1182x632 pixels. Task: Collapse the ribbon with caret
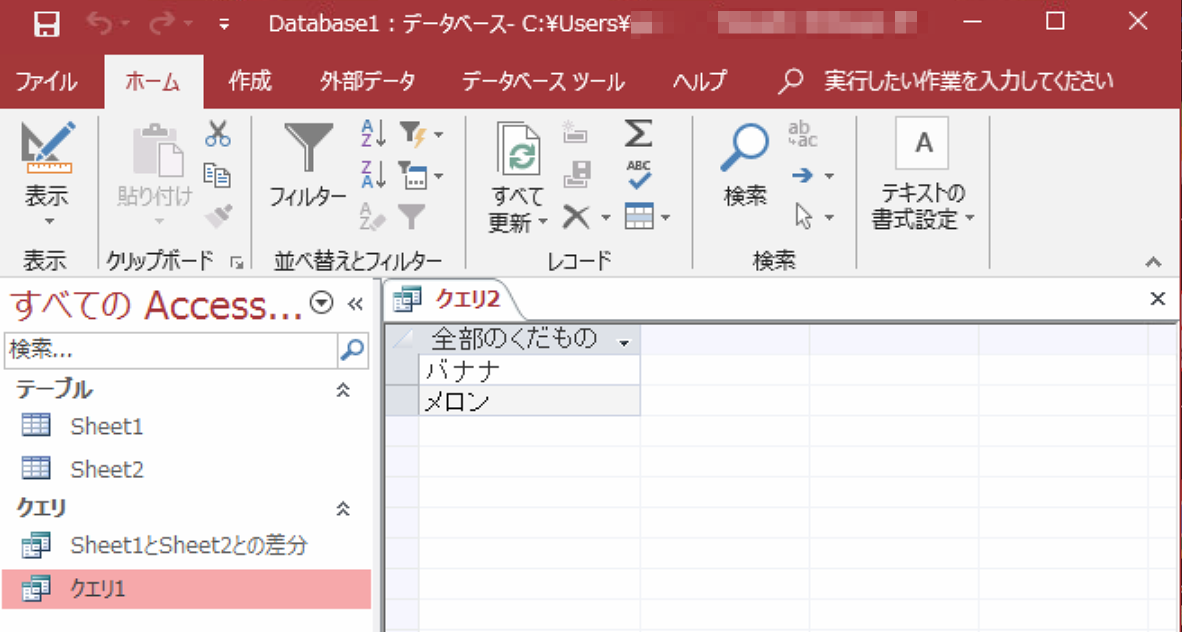[x=1153, y=262]
